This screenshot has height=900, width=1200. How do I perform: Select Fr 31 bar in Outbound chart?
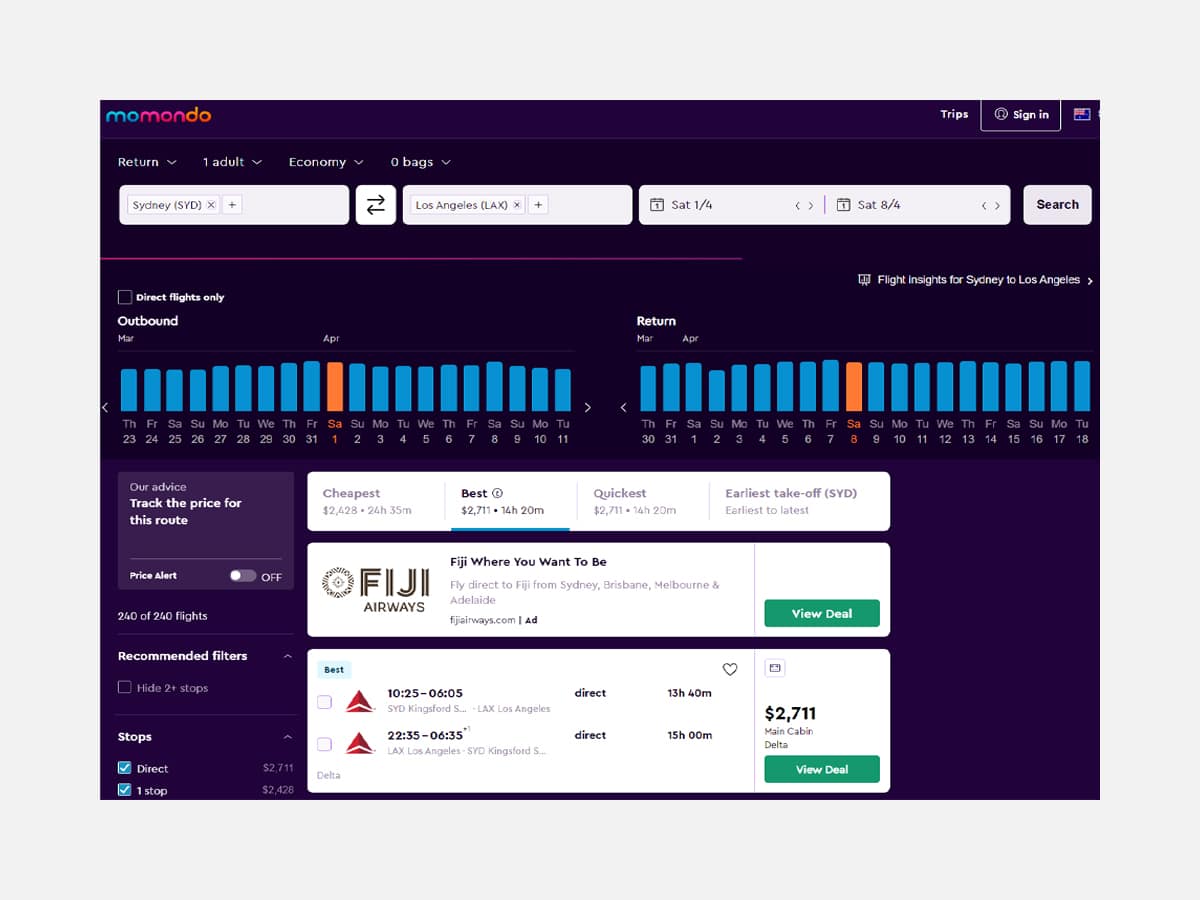coord(312,386)
